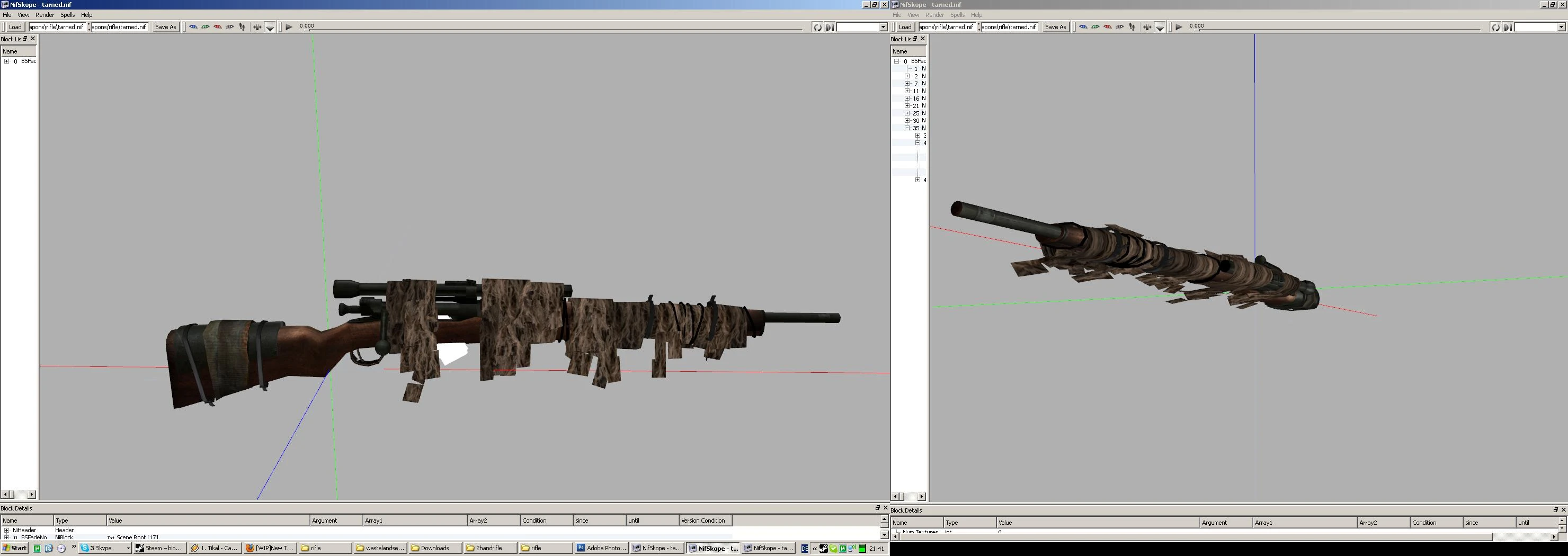The width and height of the screenshot is (1568, 556).
Task: Open File menu in left NifSkope window
Action: (x=7, y=15)
